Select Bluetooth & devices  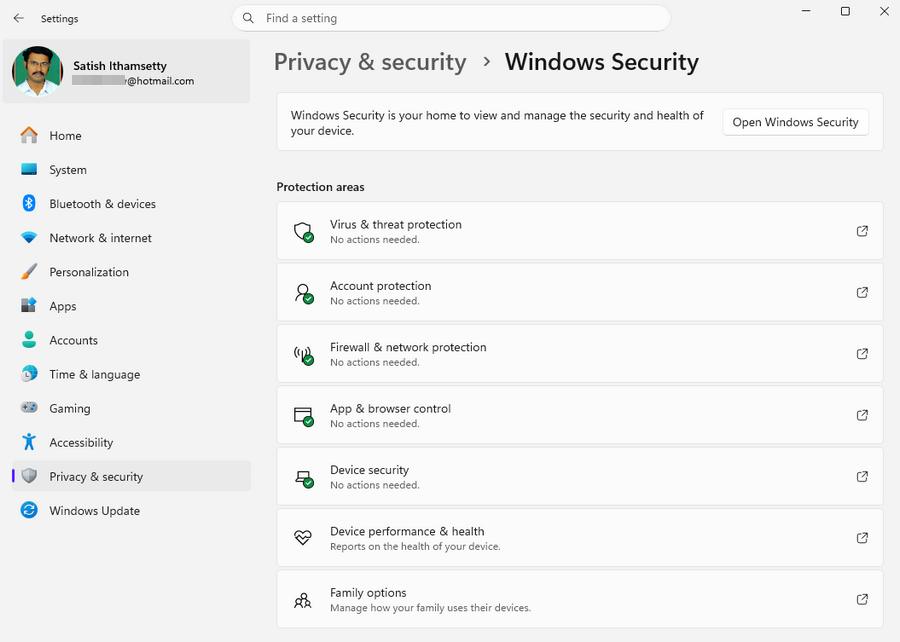pyautogui.click(x=102, y=204)
